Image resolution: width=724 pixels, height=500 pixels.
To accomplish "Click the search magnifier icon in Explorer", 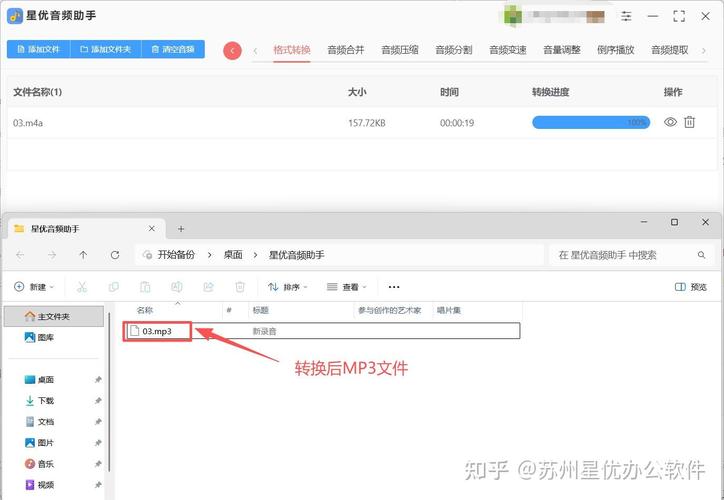I will pos(701,255).
